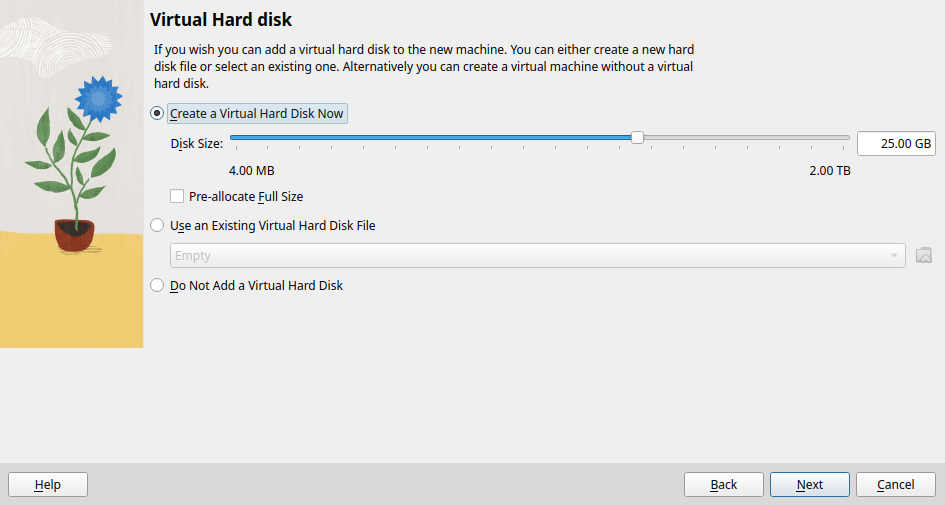Image resolution: width=945 pixels, height=505 pixels.
Task: Click the Next button
Action: 809,485
